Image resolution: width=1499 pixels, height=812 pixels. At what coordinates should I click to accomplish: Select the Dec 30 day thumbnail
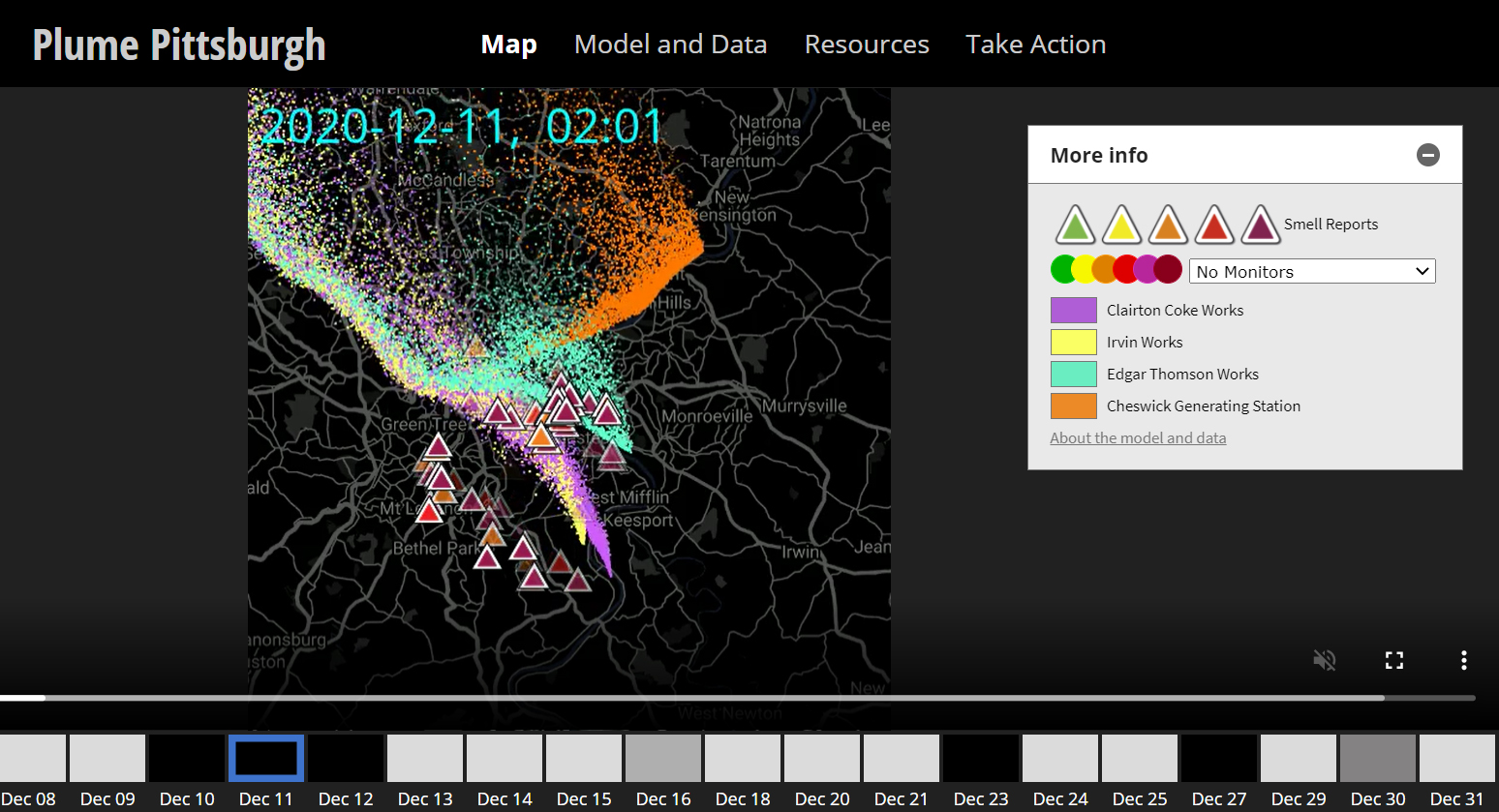tap(1378, 758)
